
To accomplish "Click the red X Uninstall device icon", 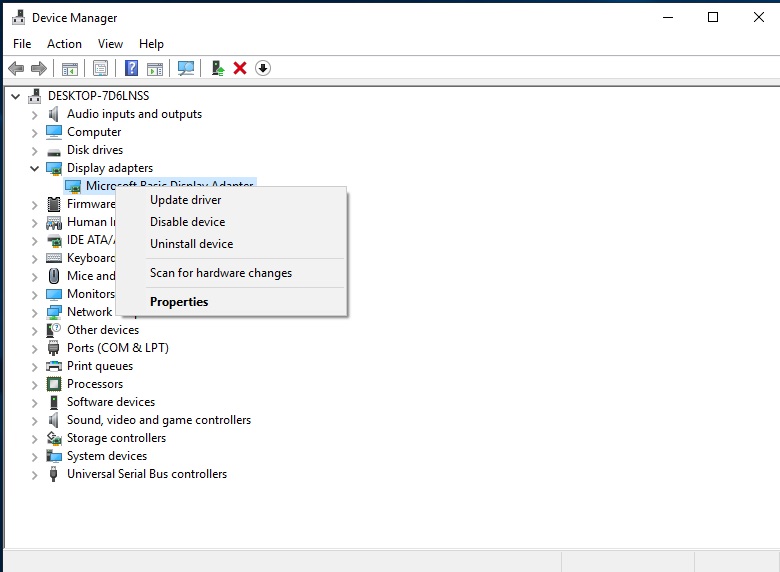I will pos(240,68).
